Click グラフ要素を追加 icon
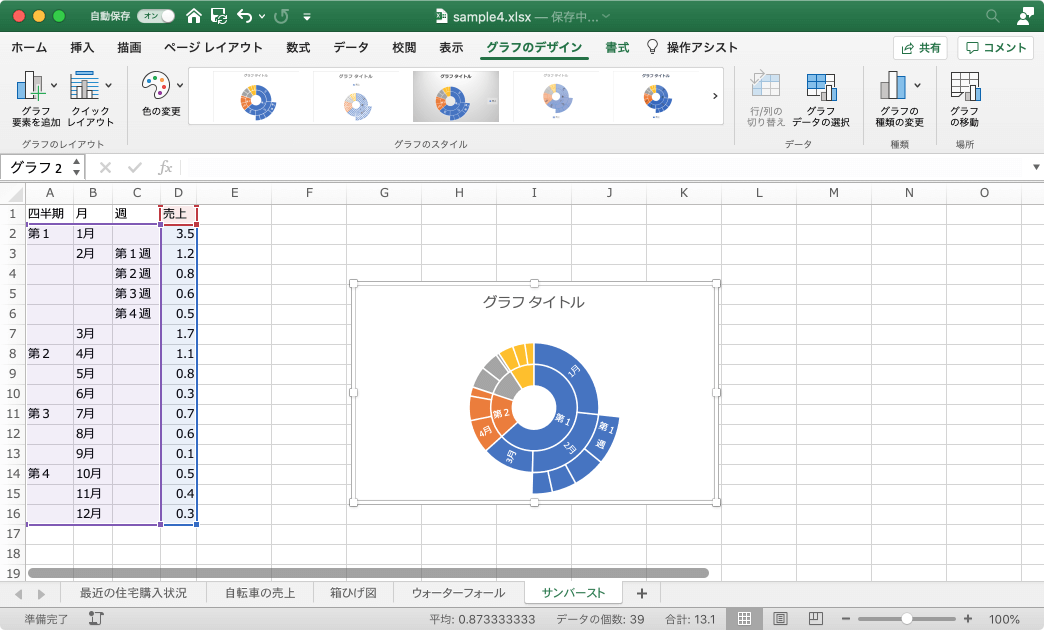 (x=30, y=85)
